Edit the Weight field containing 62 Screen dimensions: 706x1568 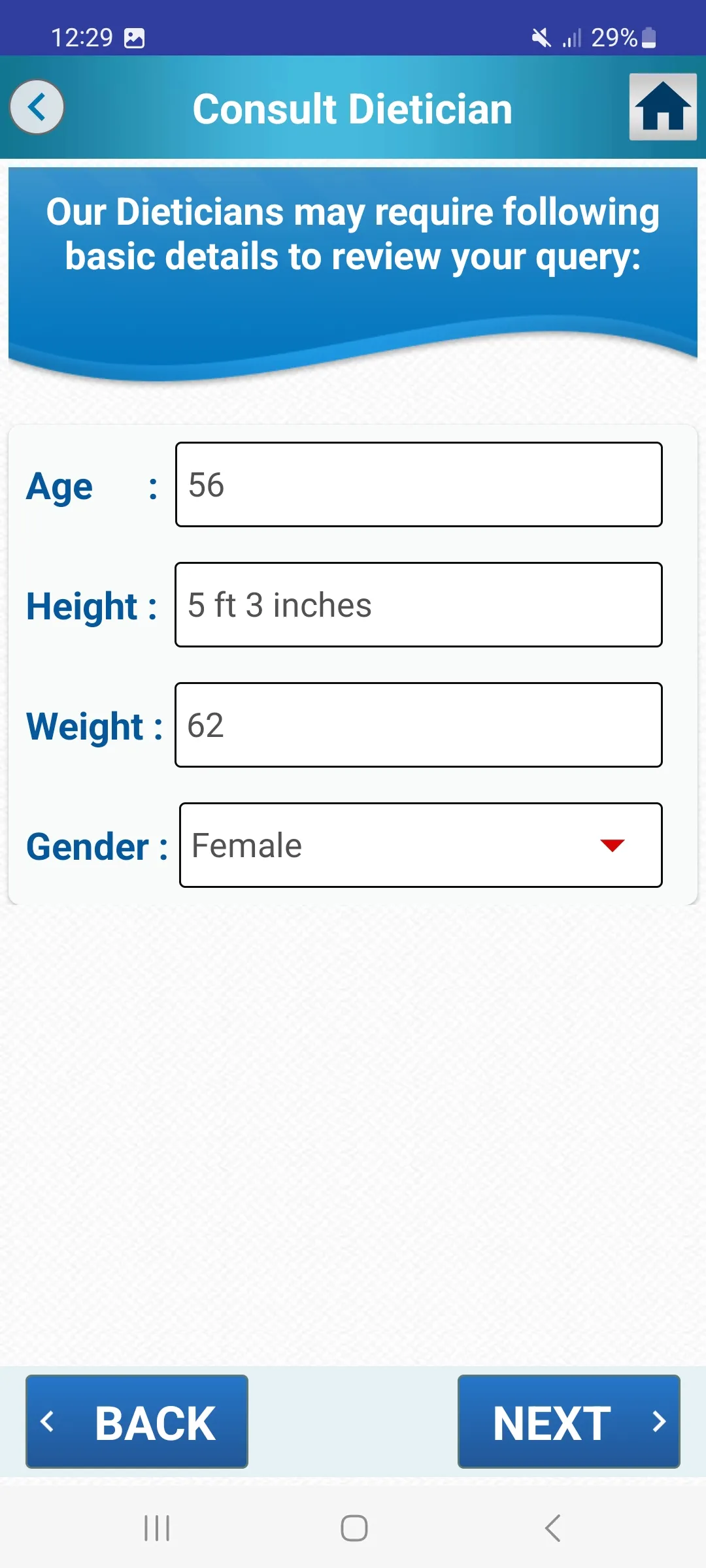(x=419, y=725)
